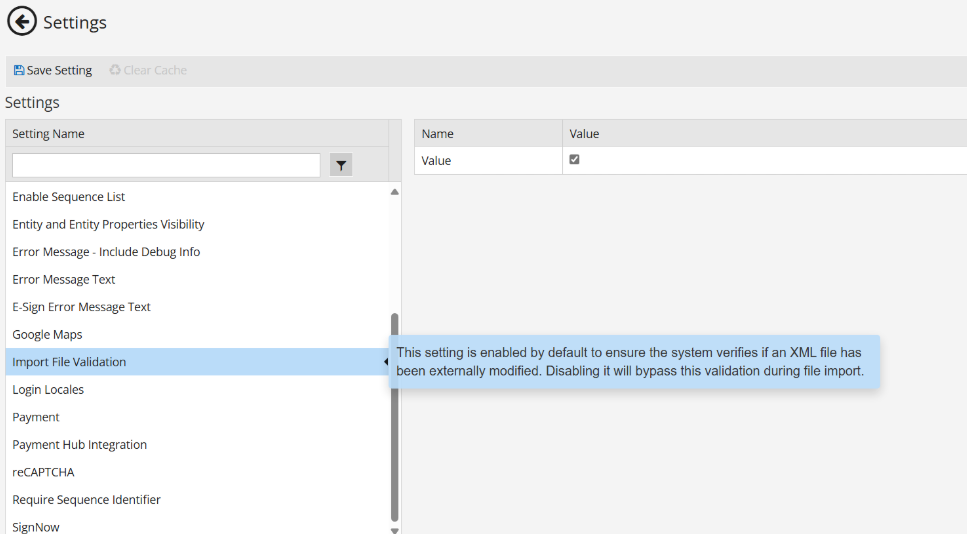Viewport: 967px width, 534px height.
Task: Click the Save Setting button label
Action: pos(59,71)
